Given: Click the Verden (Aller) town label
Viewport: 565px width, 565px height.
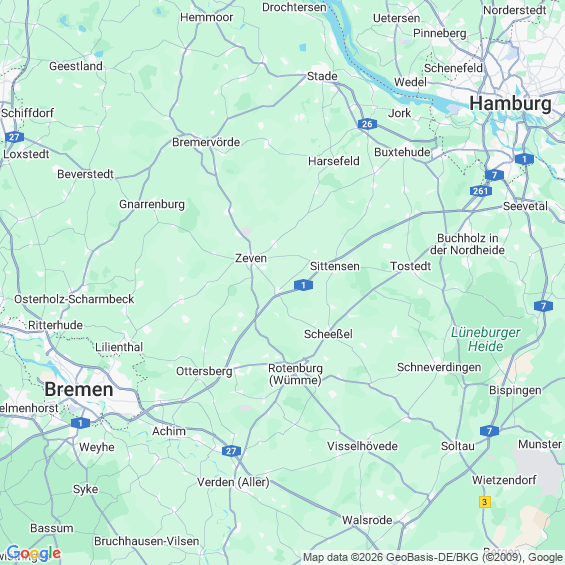Looking at the screenshot, I should (233, 482).
